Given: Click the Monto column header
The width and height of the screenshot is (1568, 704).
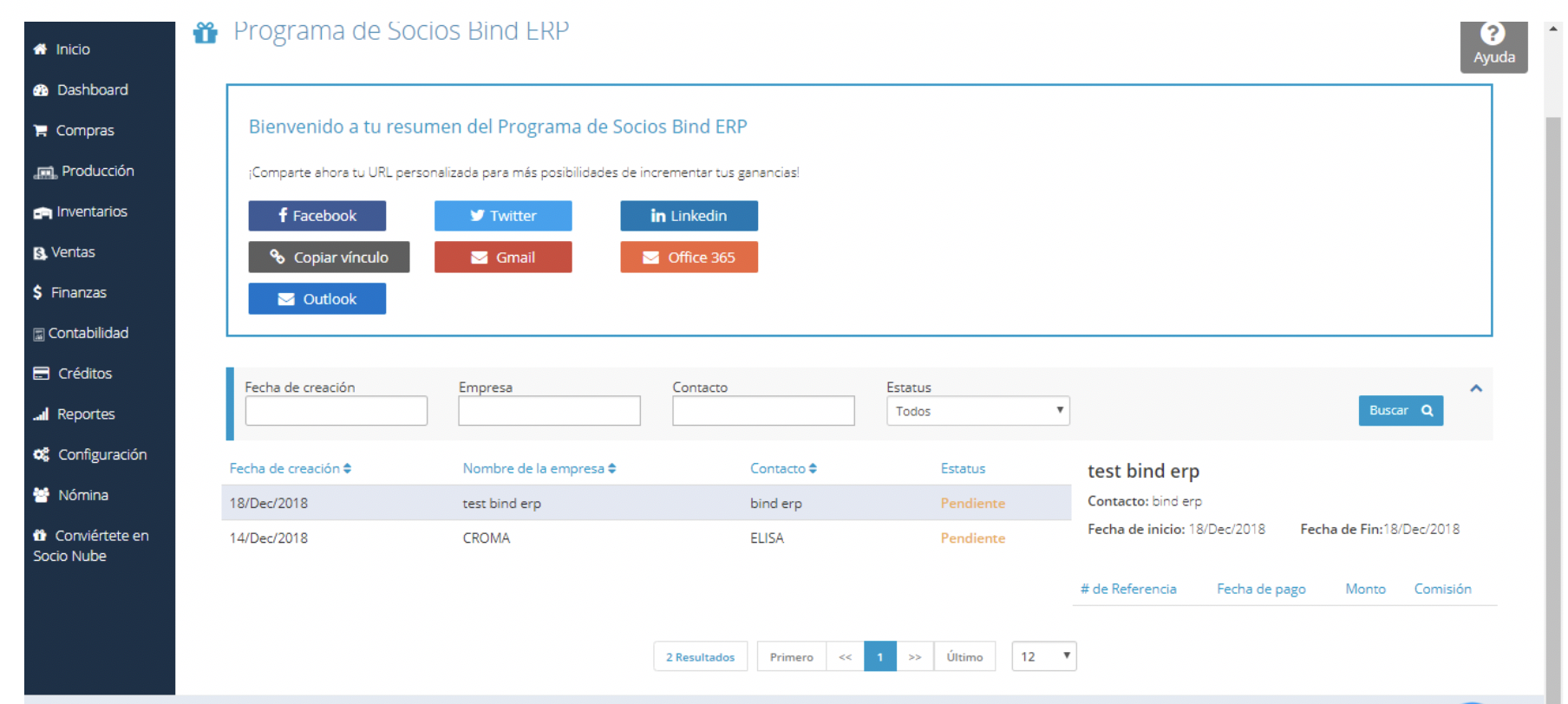Looking at the screenshot, I should (1366, 590).
